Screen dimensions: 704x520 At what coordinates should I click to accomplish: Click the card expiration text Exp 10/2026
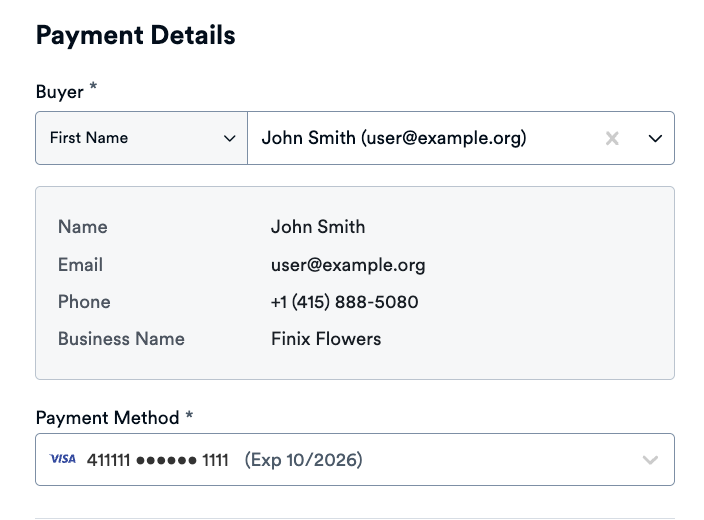pos(304,460)
